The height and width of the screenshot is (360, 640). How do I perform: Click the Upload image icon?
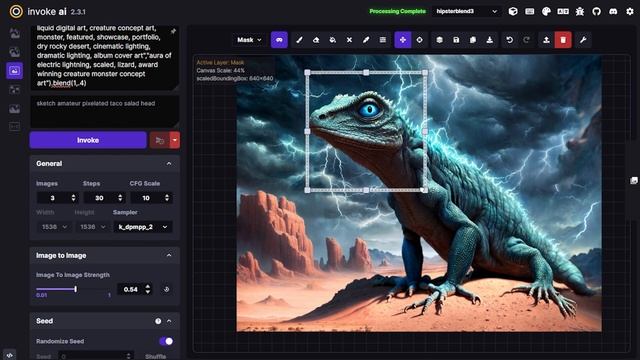click(547, 40)
